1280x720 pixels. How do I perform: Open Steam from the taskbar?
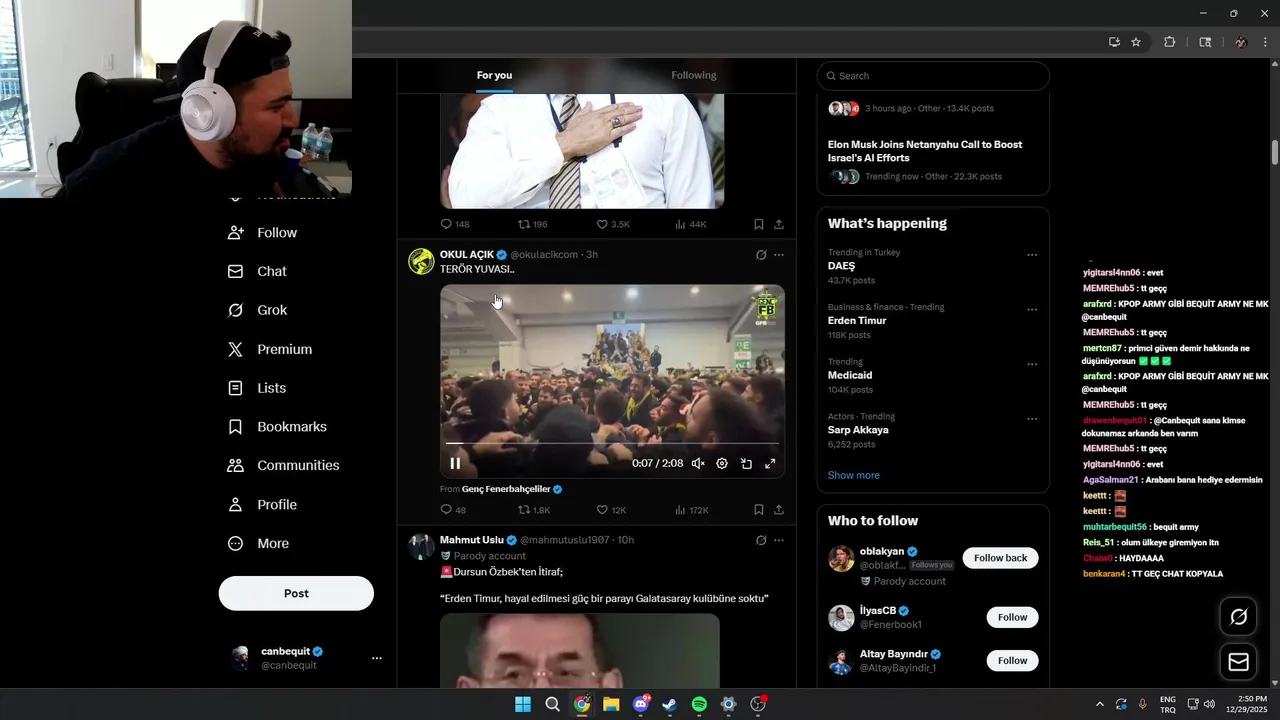(x=670, y=704)
